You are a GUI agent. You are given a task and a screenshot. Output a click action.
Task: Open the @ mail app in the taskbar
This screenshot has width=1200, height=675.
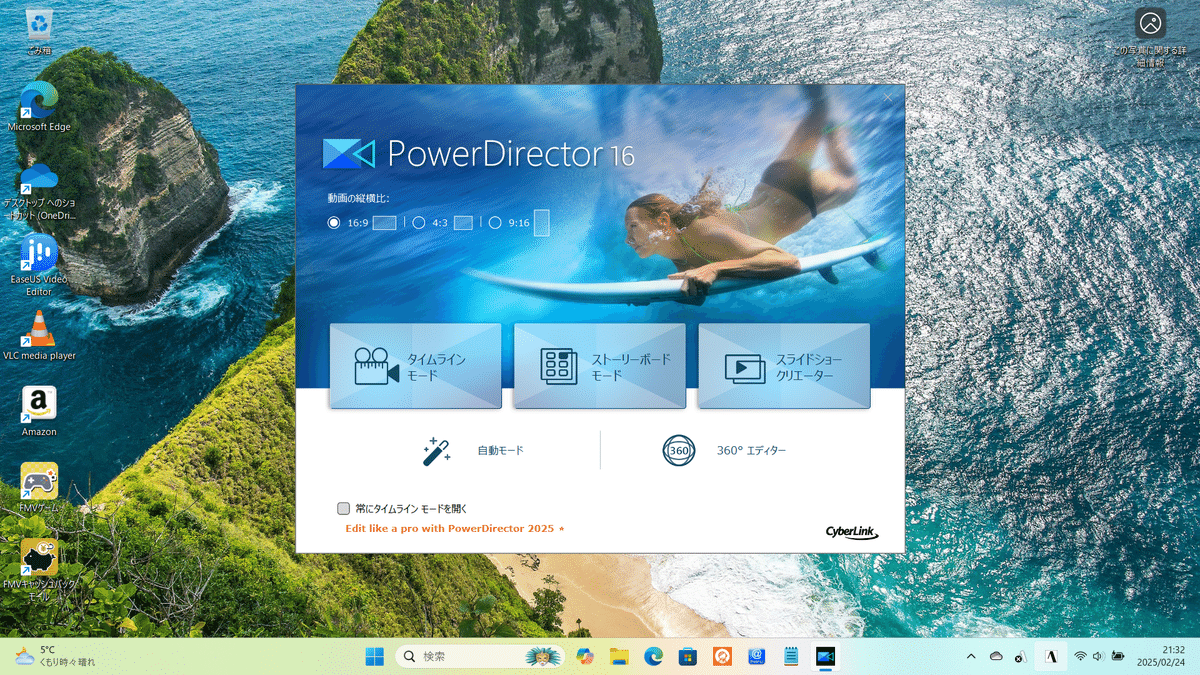[756, 656]
